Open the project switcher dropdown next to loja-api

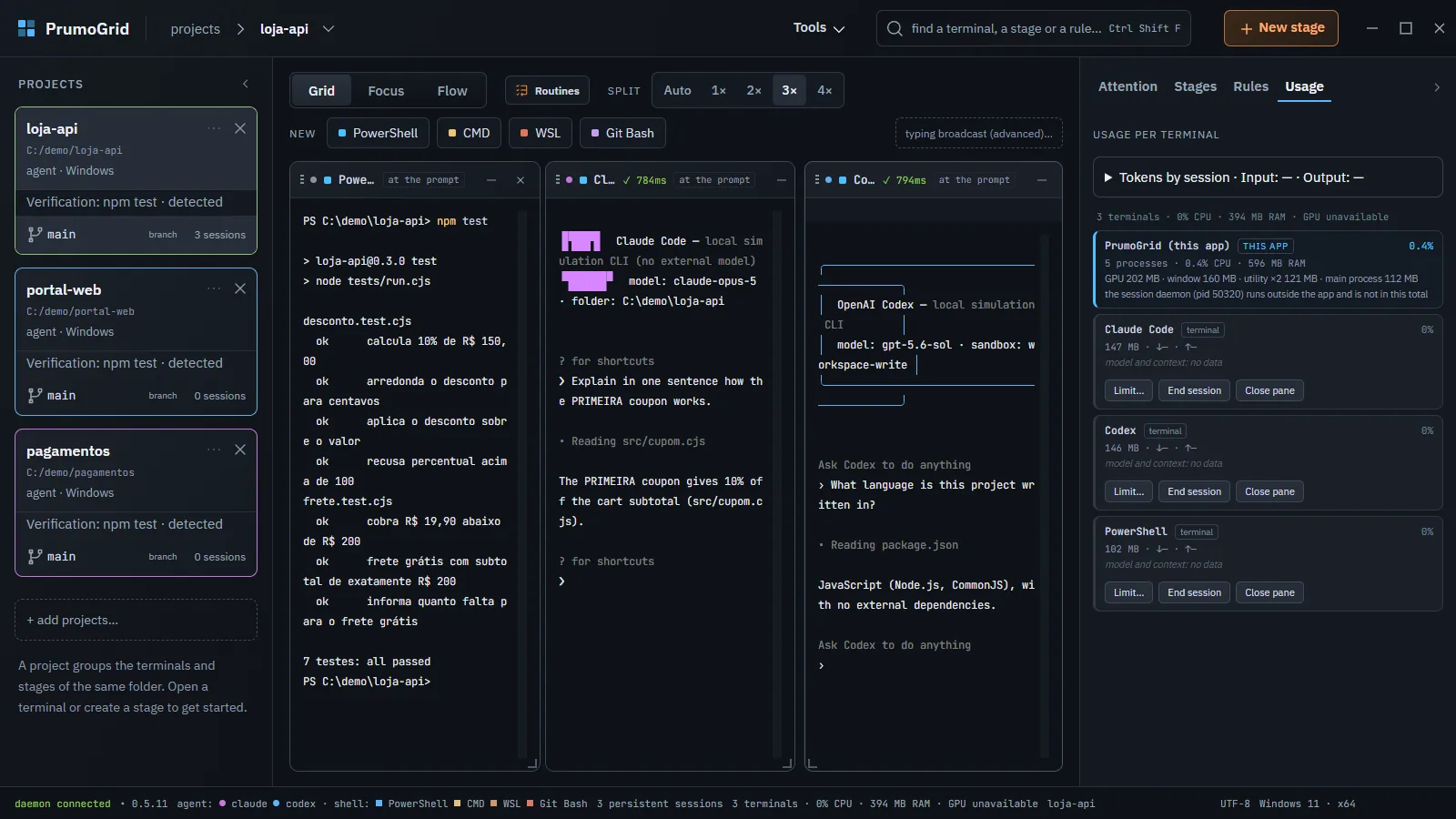click(329, 29)
